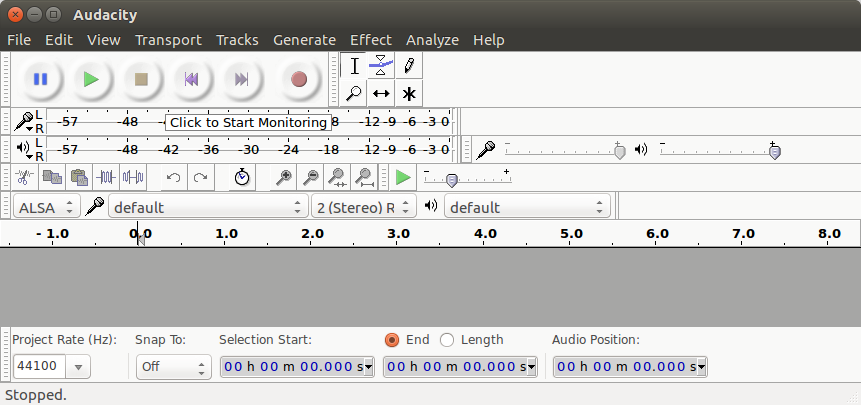Click the Pause transport button
Screen dimensions: 861x405
(x=41, y=80)
